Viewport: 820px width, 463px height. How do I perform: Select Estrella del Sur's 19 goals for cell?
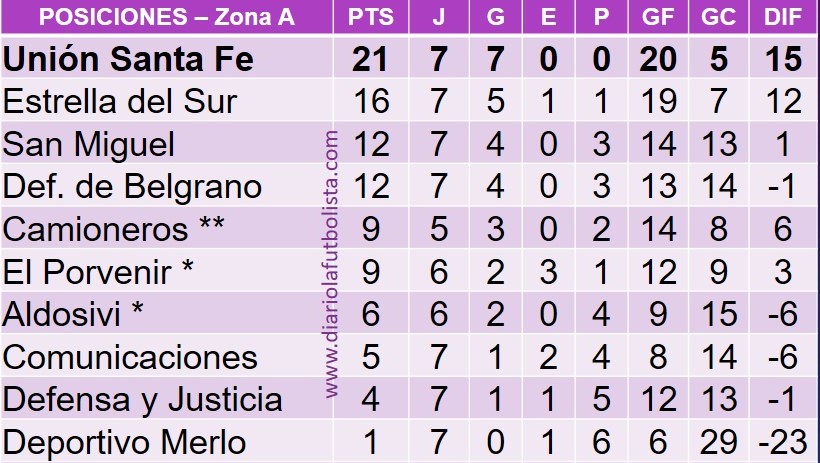(x=658, y=101)
